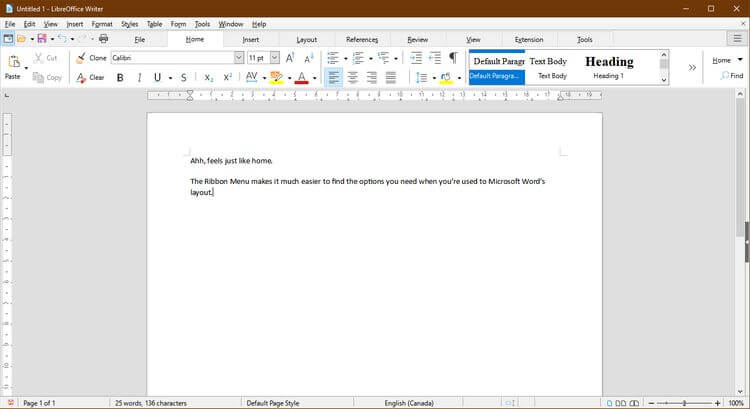The image size is (750, 409).
Task: Toggle formatting marks with the pilcrow
Action: click(452, 58)
